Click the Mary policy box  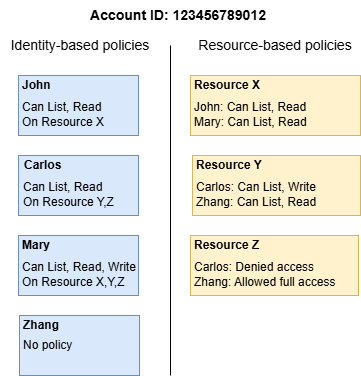[x=78, y=265]
